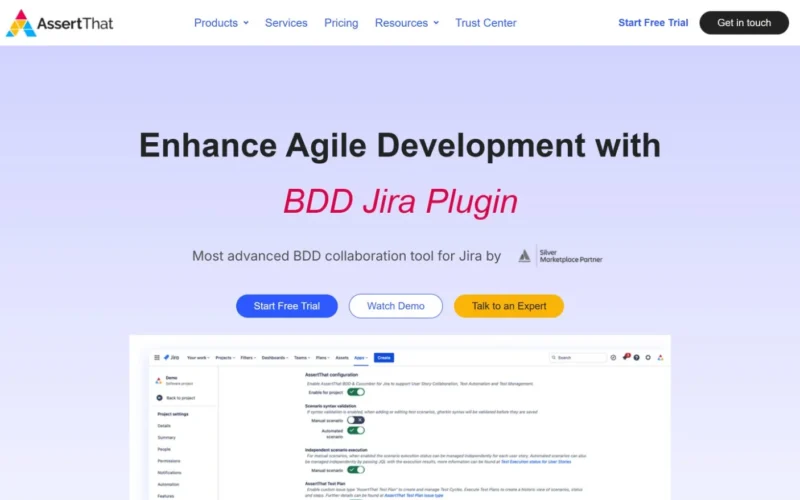Open the Test Execution status for User Stories link

(x=536, y=462)
